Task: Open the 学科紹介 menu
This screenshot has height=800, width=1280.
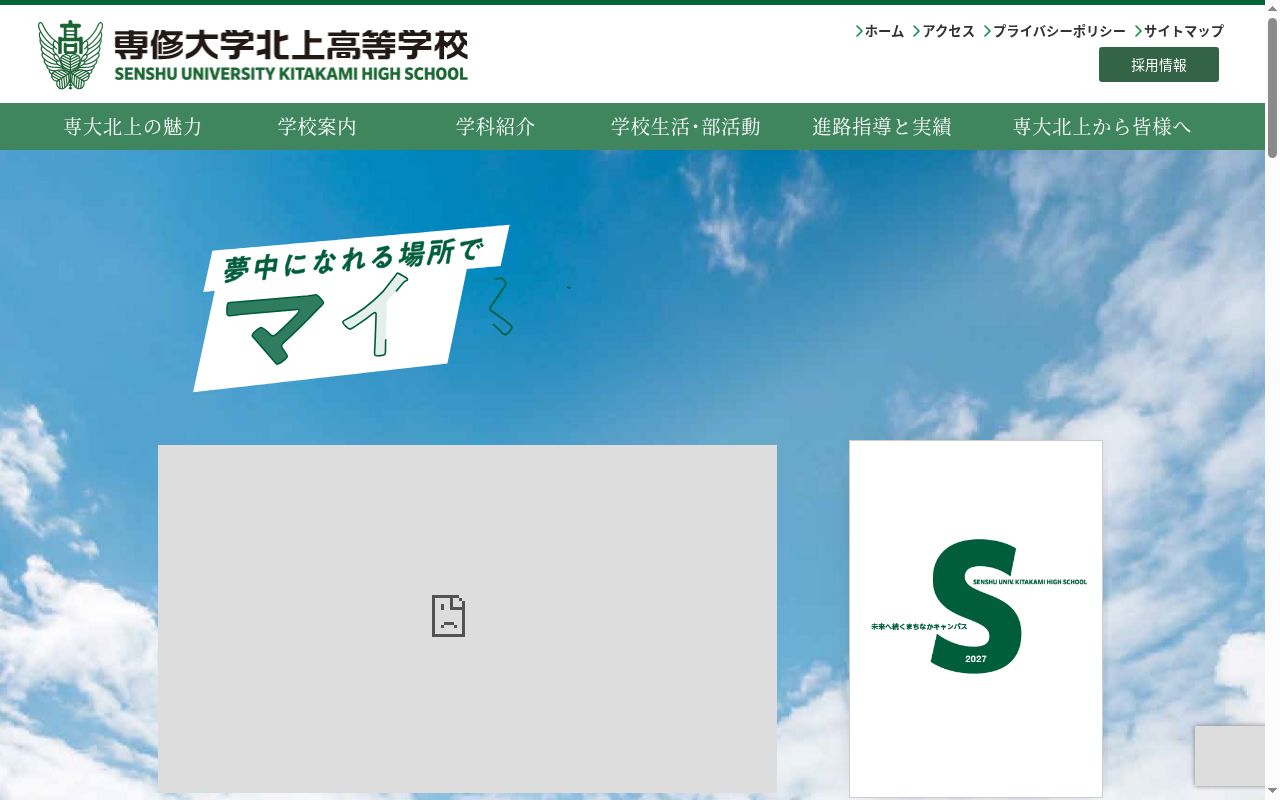Action: point(495,127)
